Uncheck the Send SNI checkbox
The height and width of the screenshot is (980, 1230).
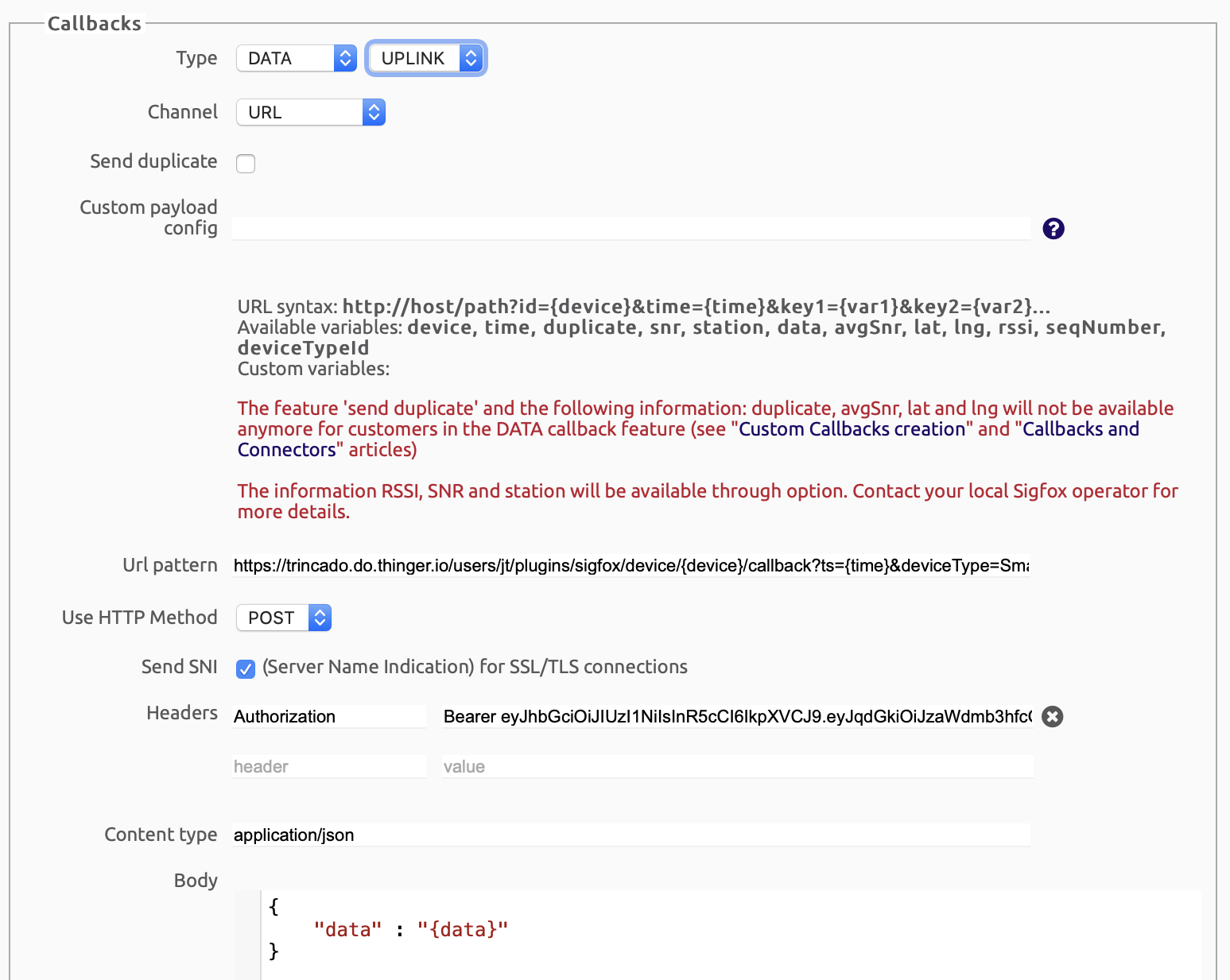coord(246,668)
